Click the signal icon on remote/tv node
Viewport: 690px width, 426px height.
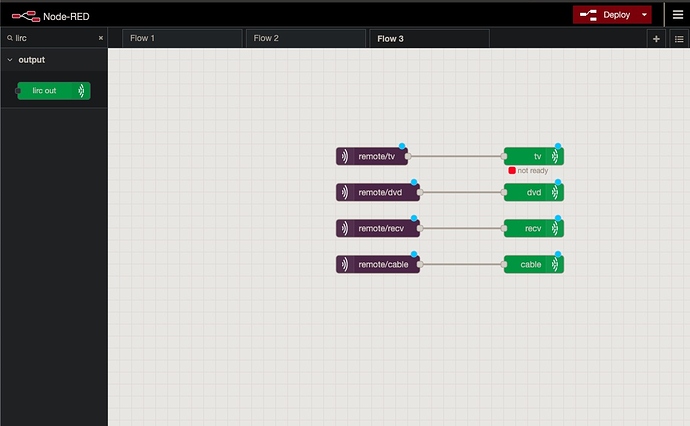pyautogui.click(x=345, y=156)
